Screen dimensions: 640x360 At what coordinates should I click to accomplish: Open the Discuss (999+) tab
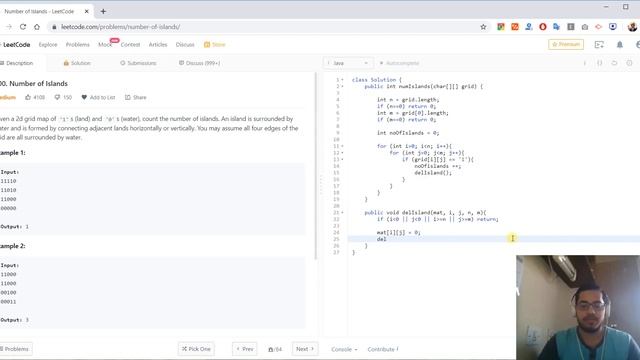point(200,63)
